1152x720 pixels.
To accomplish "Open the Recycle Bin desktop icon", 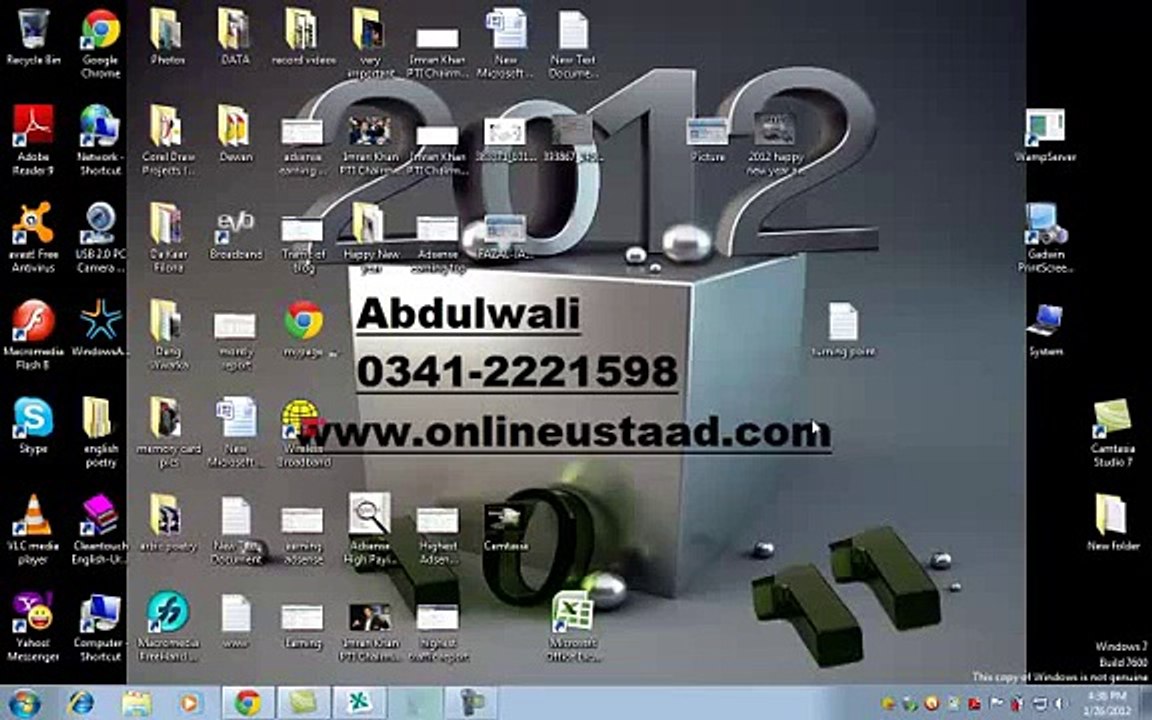I will click(x=33, y=37).
